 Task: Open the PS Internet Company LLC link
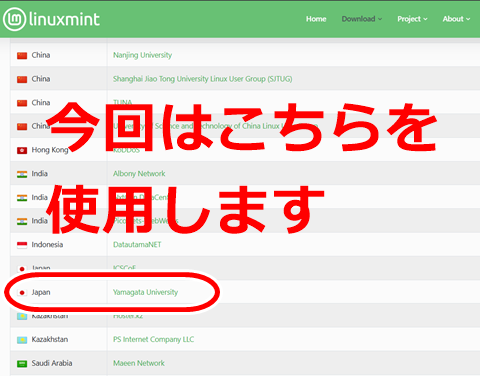pos(153,339)
